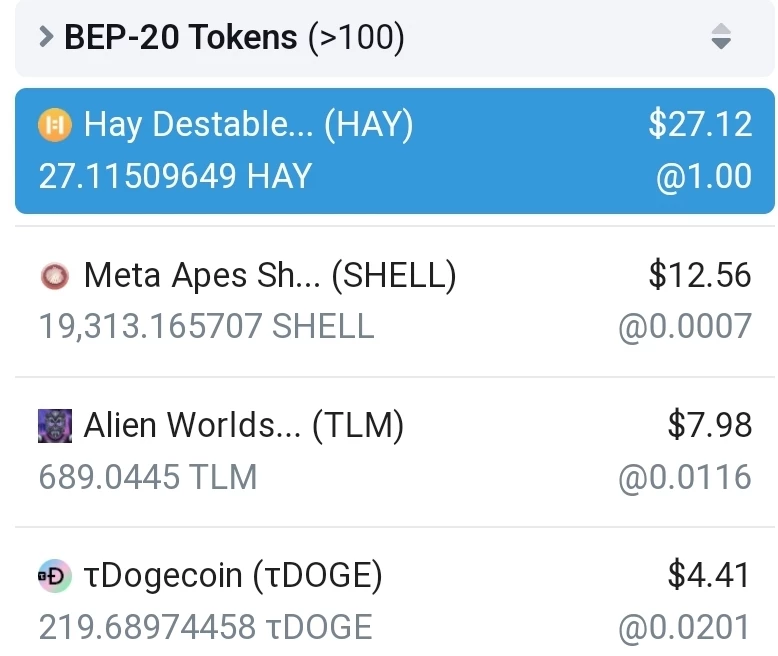Click the τDogecoin token icon

pos(55,576)
